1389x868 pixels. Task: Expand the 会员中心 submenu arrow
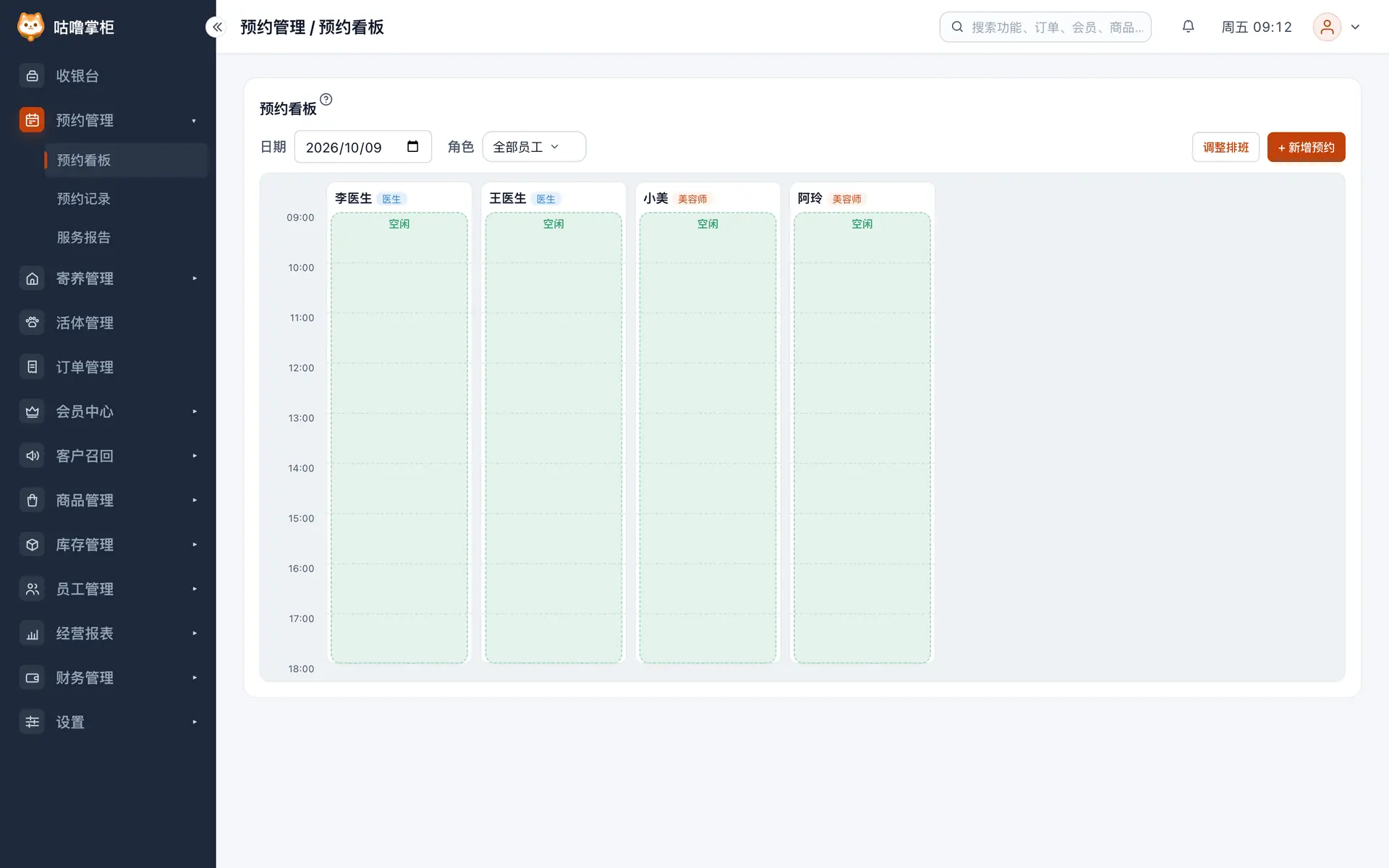195,412
